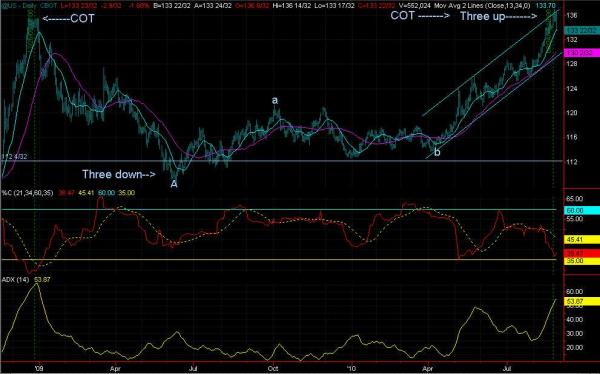600x374 pixels.
Task: Click the red %C current value tag
Action: click(582, 254)
